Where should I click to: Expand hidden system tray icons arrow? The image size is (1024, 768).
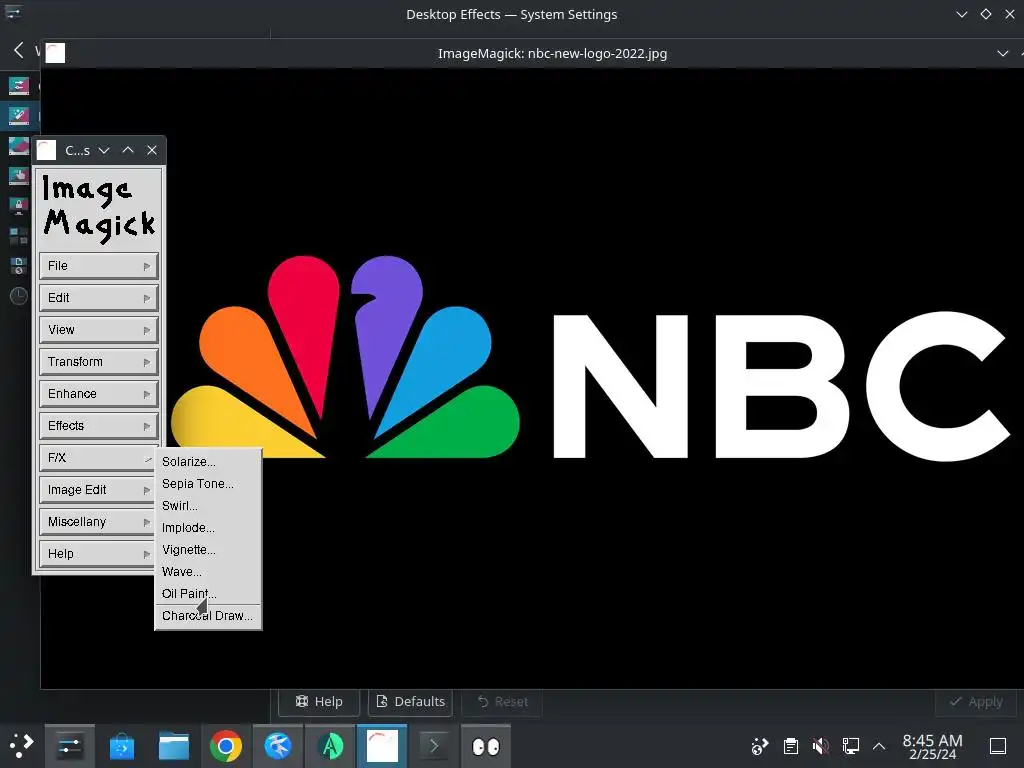[879, 746]
